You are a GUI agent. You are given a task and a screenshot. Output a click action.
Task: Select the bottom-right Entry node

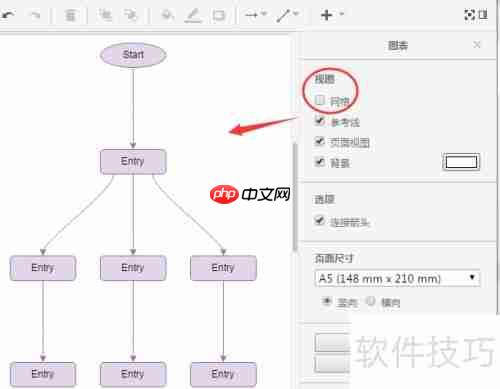tap(223, 374)
